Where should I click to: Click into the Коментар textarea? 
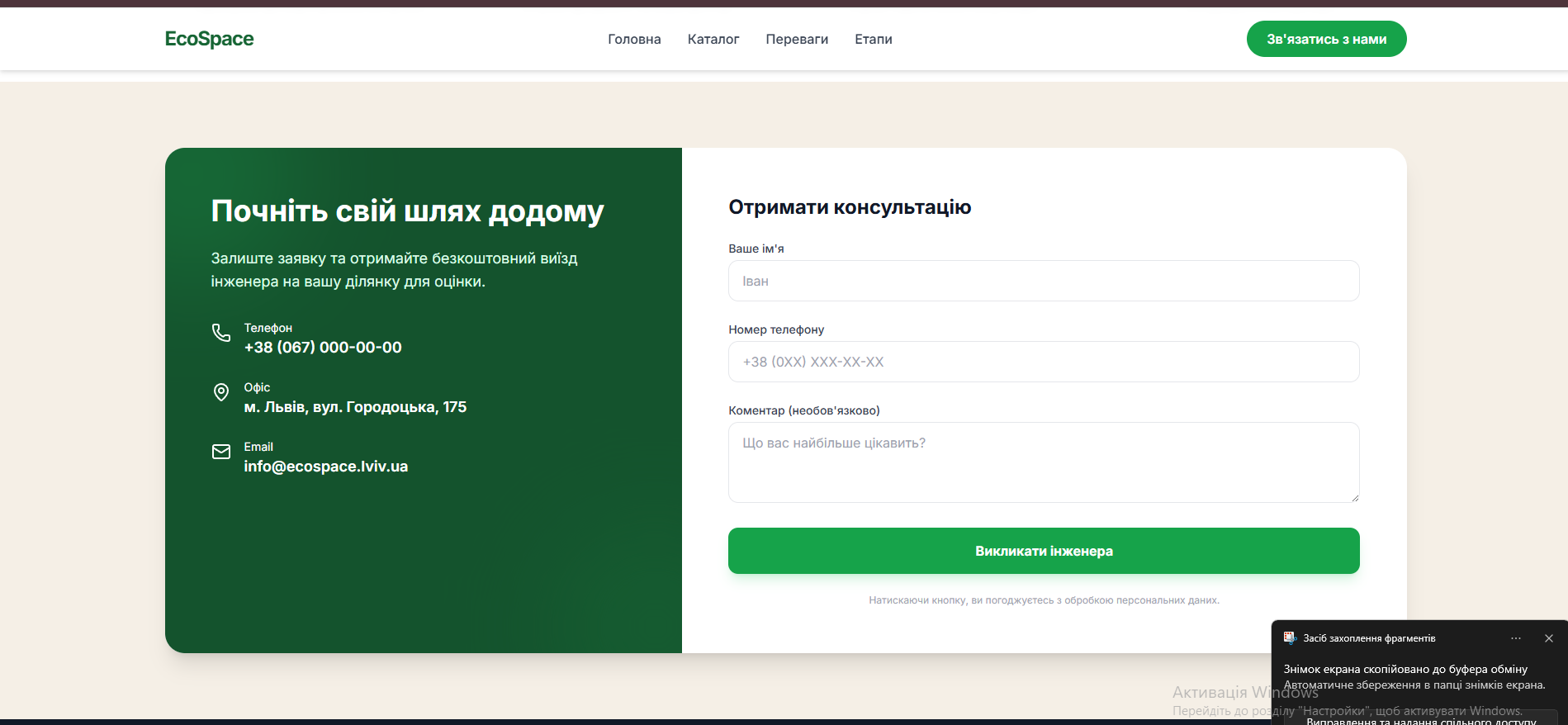tap(1044, 462)
